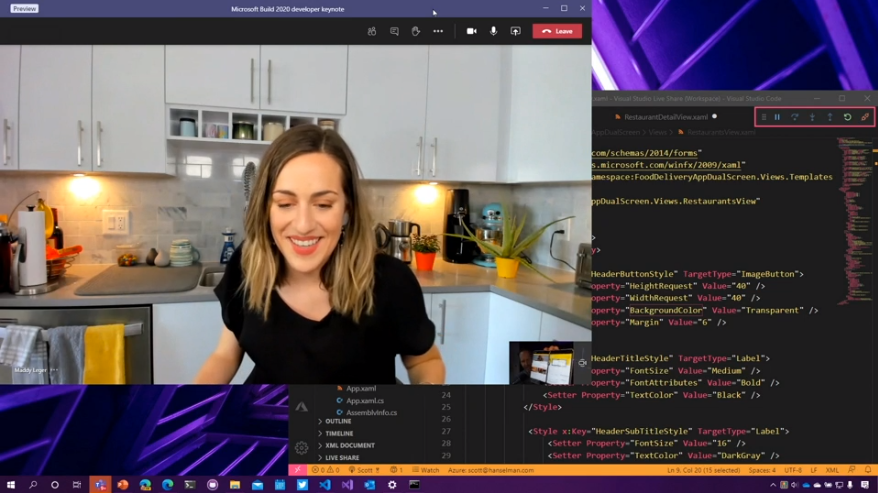Viewport: 878px width, 493px height.
Task: Expand the OUTLINE section
Action: point(338,421)
